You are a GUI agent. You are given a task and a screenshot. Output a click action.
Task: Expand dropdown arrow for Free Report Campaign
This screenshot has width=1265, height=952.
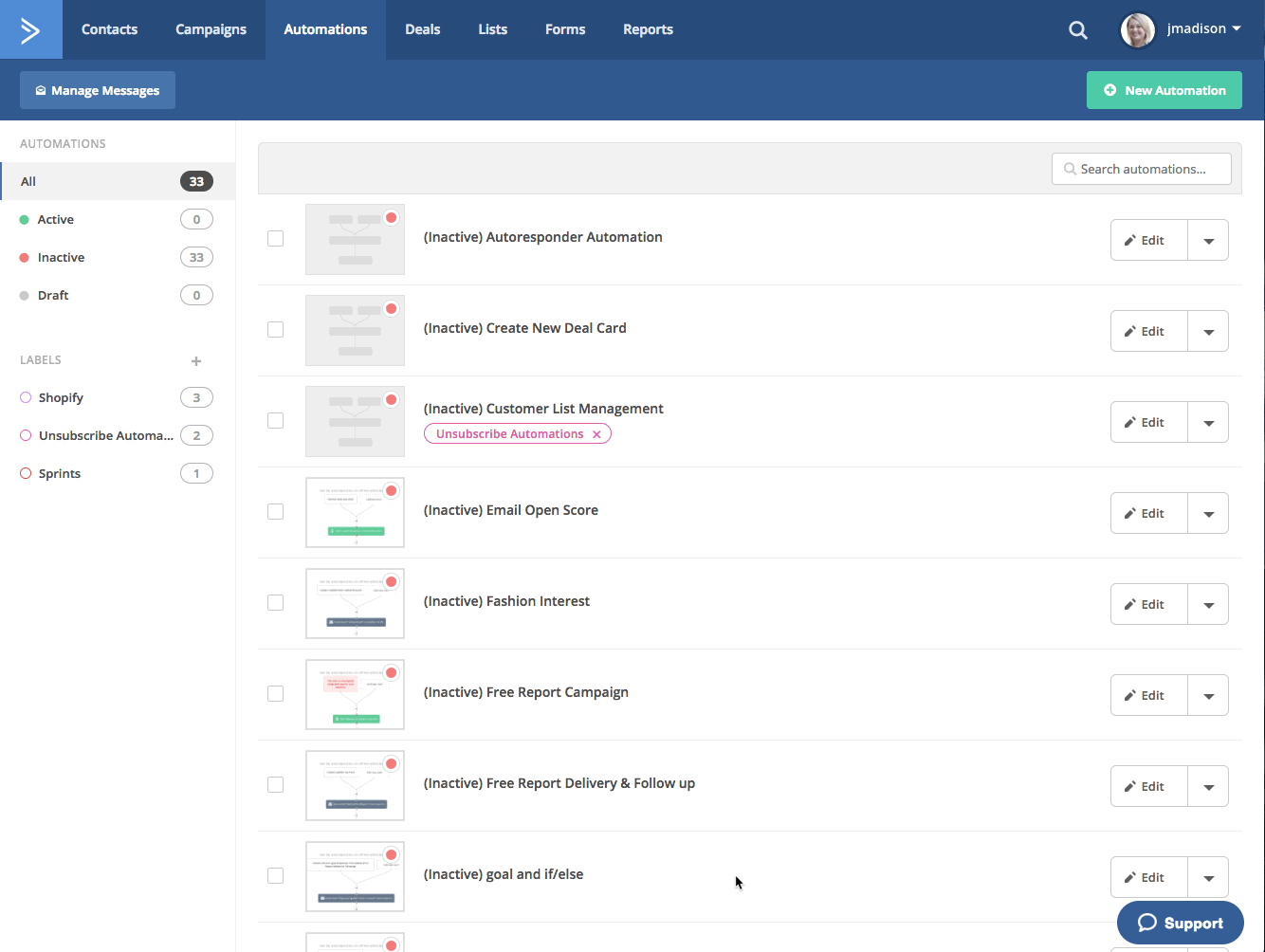pos(1208,695)
